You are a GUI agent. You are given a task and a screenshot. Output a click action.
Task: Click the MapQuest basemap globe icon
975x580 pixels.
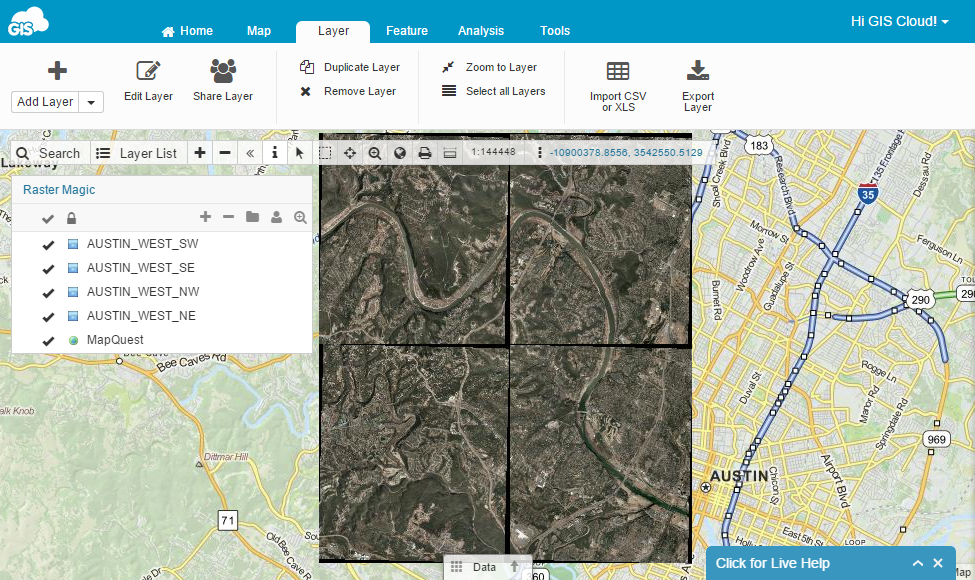pos(73,341)
